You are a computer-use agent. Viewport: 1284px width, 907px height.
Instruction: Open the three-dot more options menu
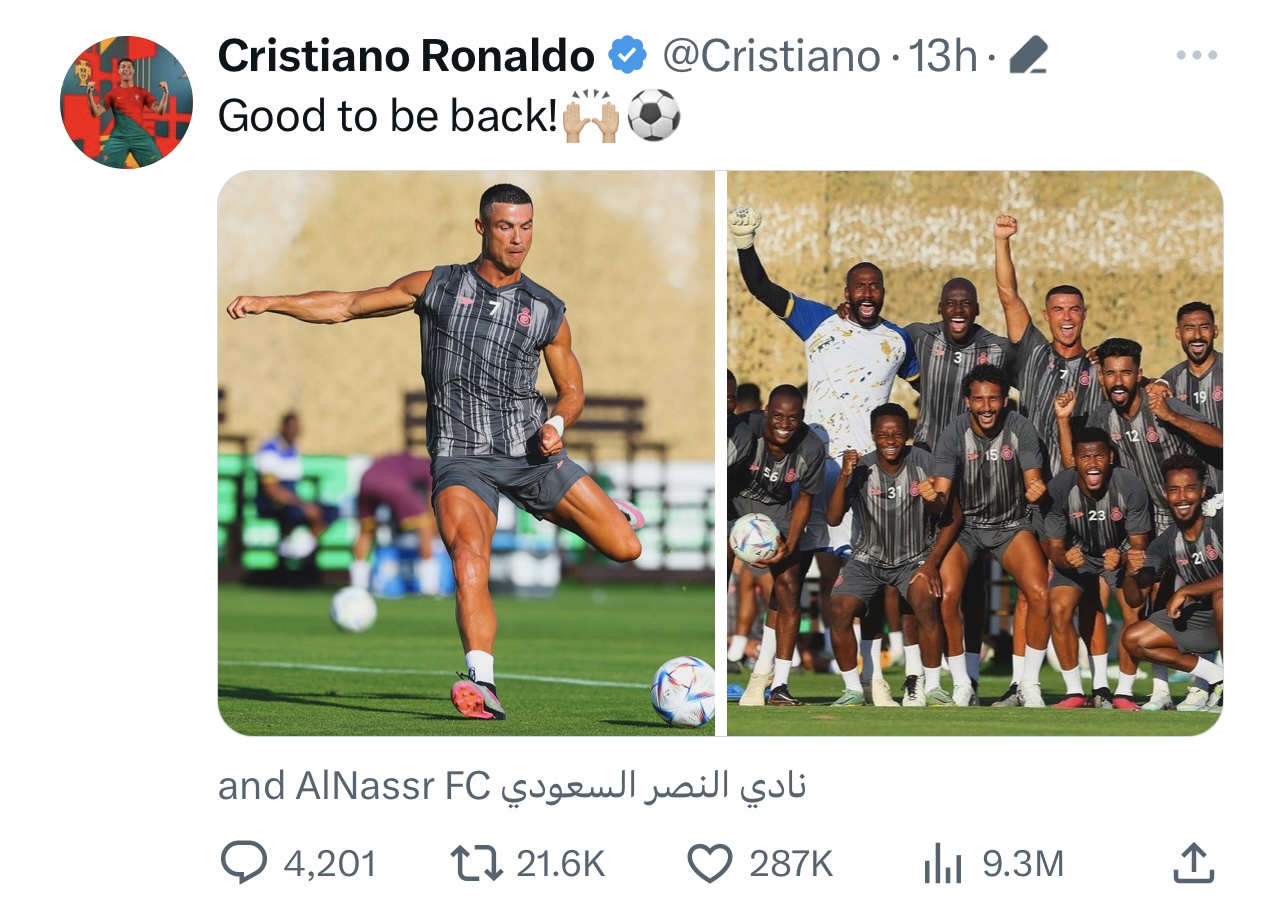[x=1196, y=56]
